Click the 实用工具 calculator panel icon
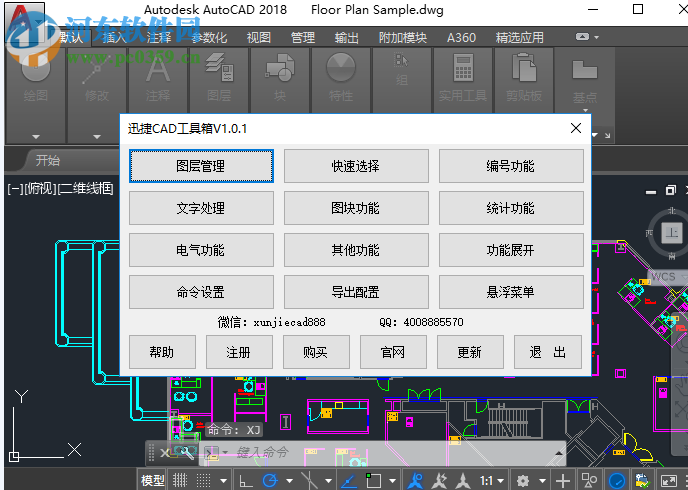The image size is (688, 490). pos(463,67)
